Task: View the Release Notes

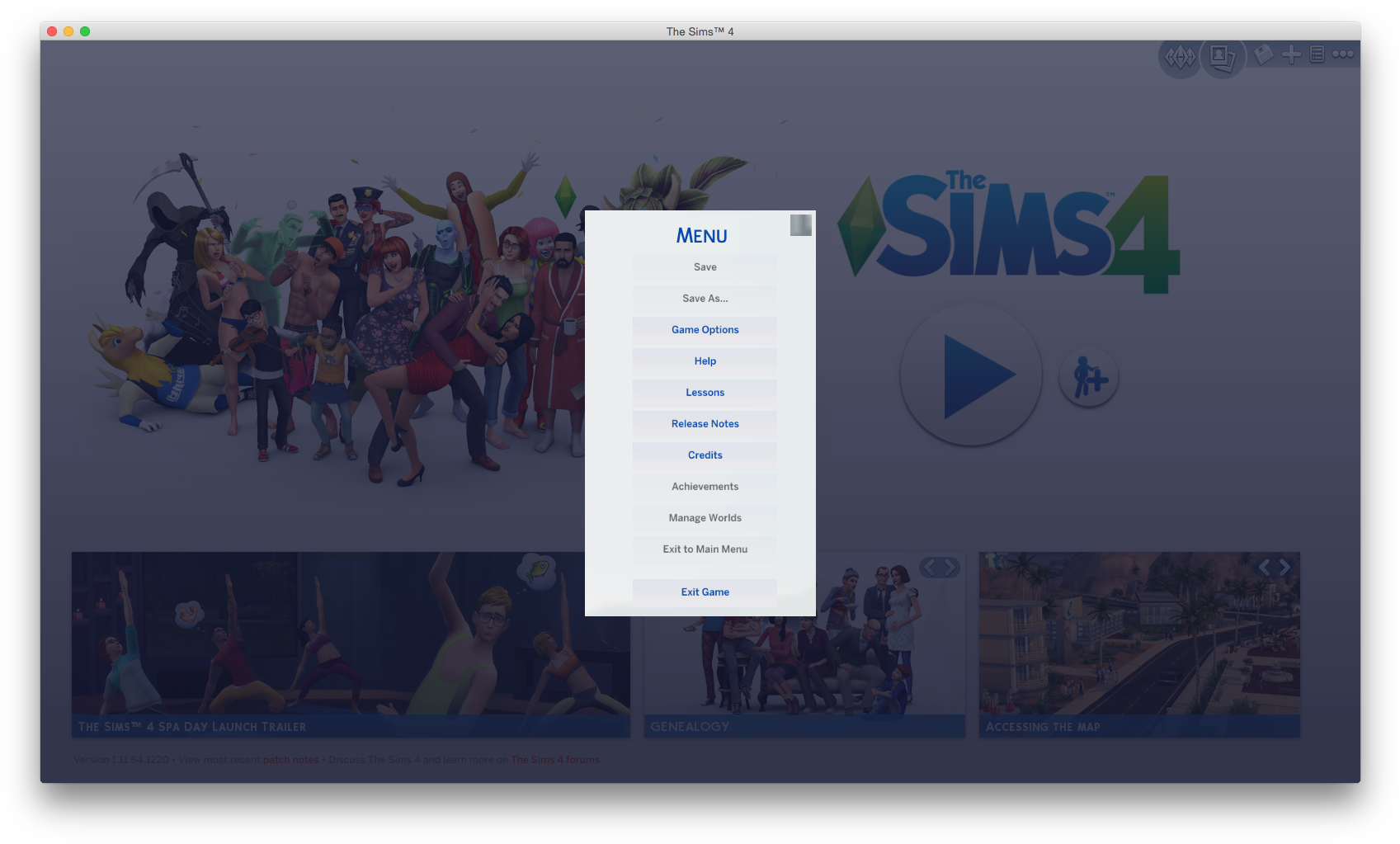Action: coord(704,423)
